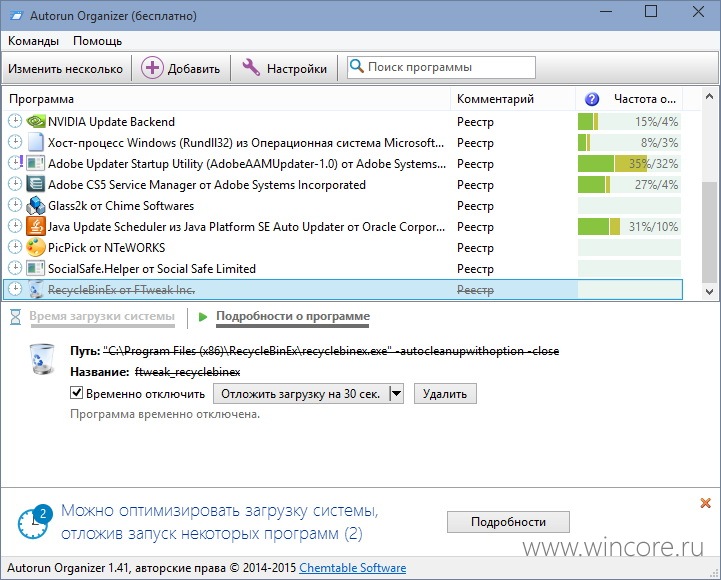Click the clock icon beside Хост-процесс Windows row
Screen dimensions: 721x580
[x=15, y=142]
